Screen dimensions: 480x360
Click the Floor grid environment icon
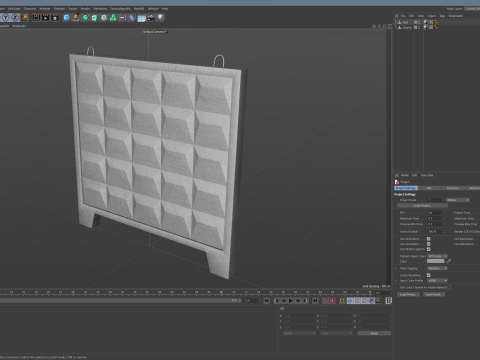point(141,18)
